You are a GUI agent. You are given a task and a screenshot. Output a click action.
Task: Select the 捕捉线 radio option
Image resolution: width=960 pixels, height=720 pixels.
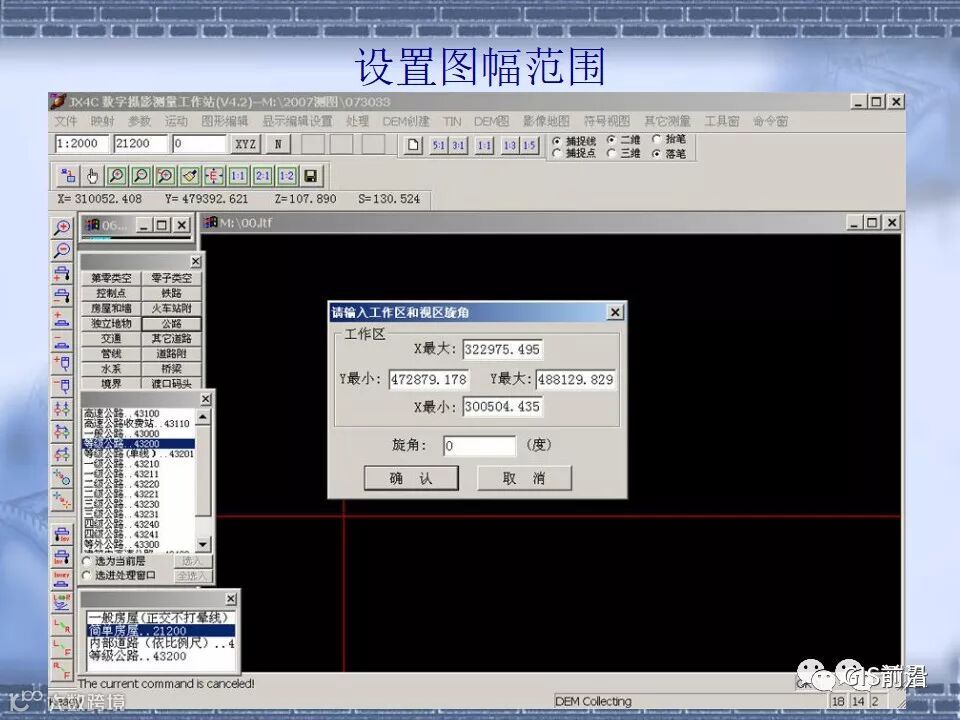574,140
